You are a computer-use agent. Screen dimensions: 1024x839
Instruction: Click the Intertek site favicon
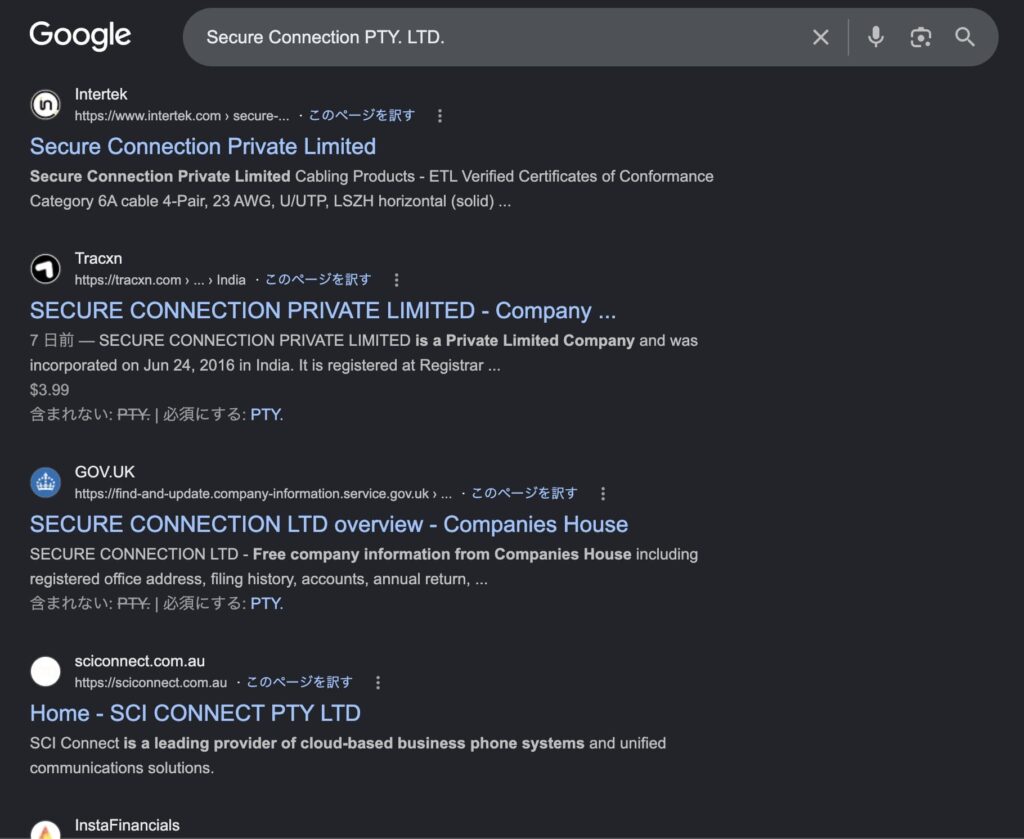click(x=46, y=104)
